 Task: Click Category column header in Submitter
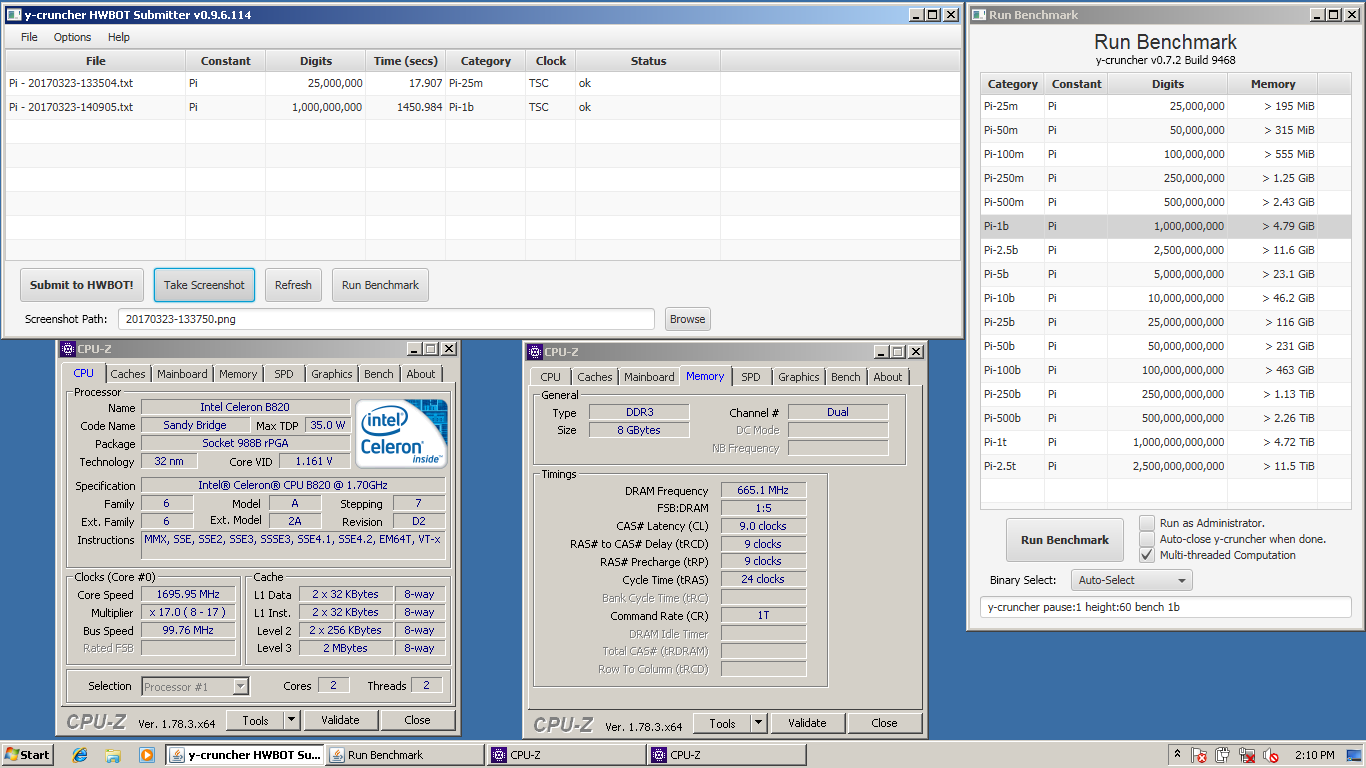click(x=486, y=61)
